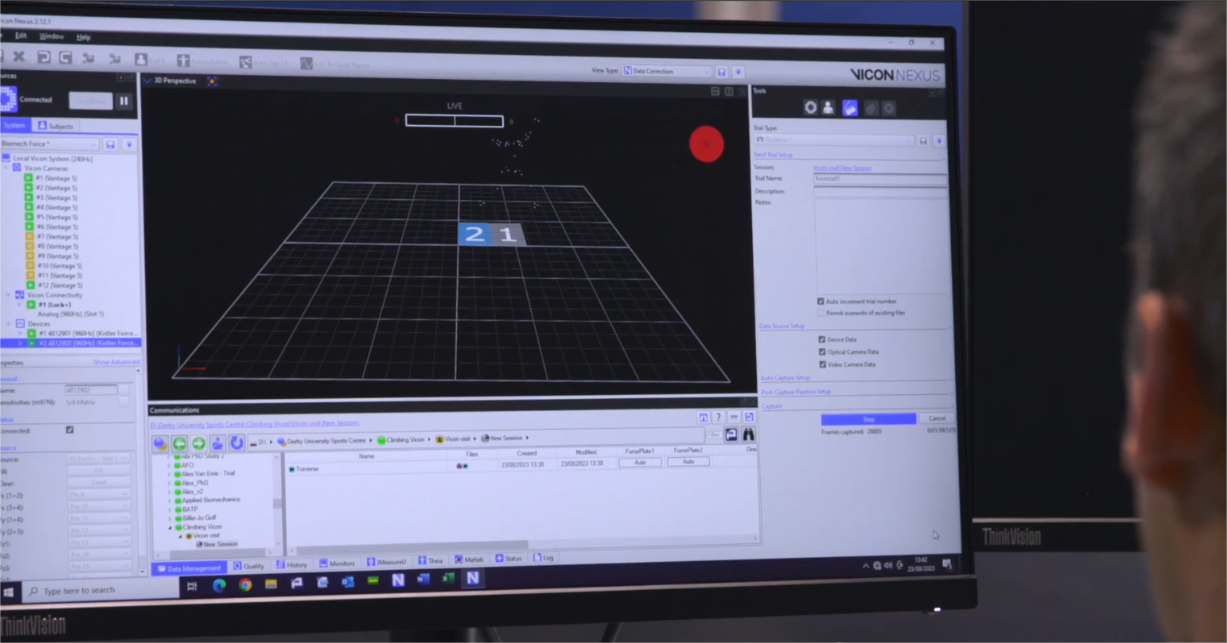Click the session link in Next Trial Setup
This screenshot has width=1227, height=643.
pos(842,168)
